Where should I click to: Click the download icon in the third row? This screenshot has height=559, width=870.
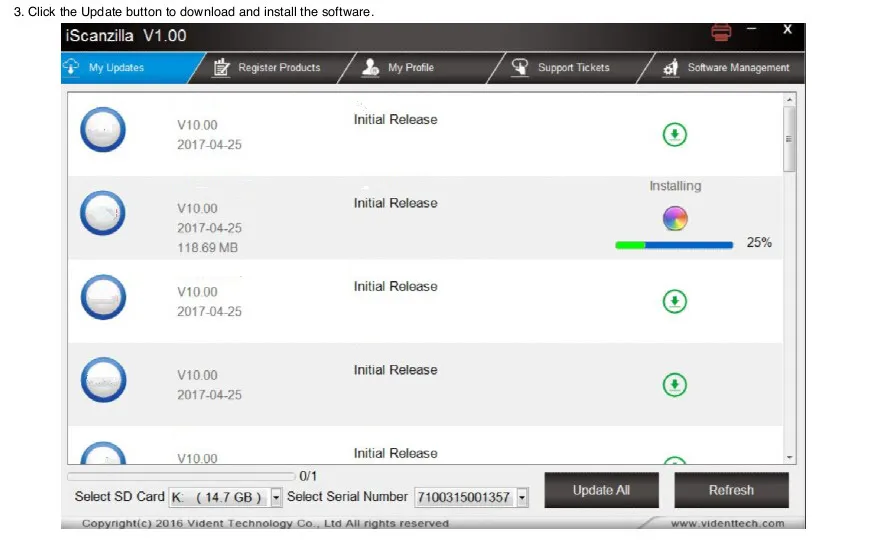(x=675, y=301)
